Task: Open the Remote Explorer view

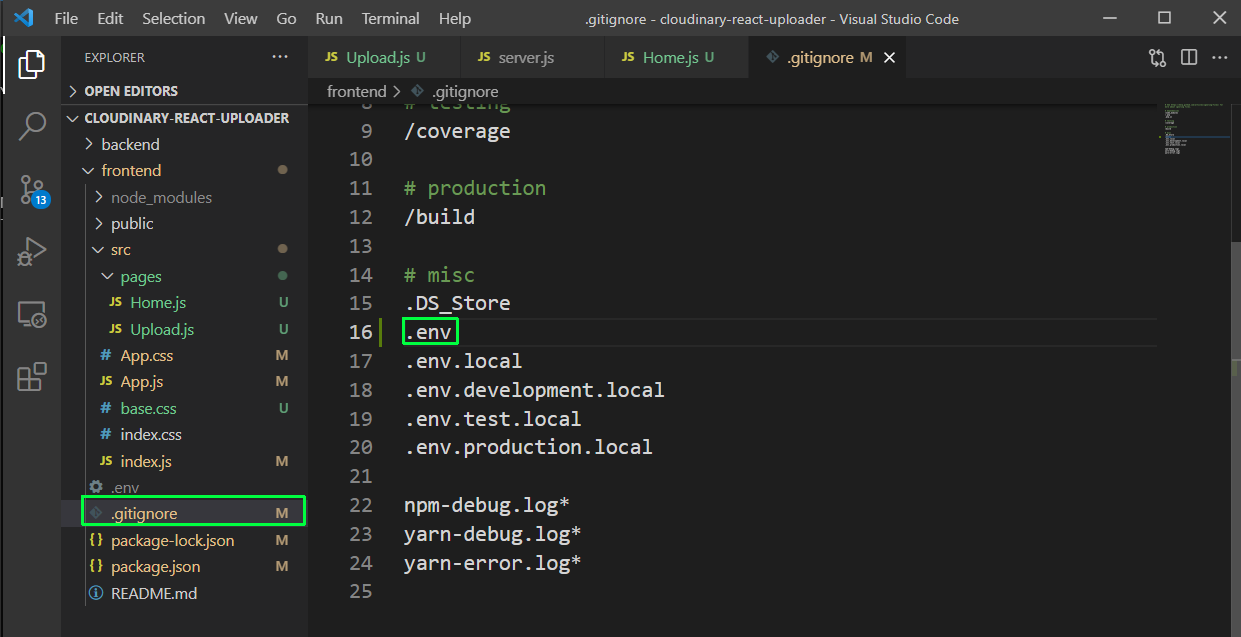Action: (x=31, y=315)
